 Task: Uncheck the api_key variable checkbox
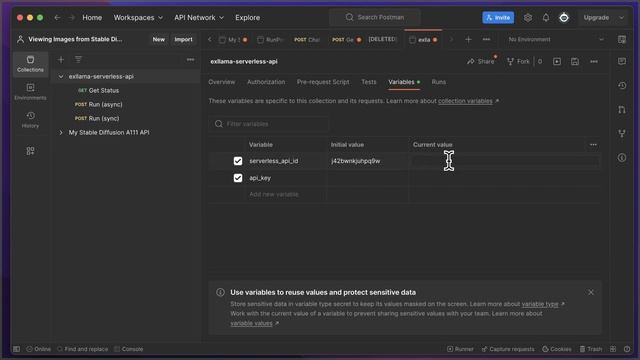coord(238,178)
